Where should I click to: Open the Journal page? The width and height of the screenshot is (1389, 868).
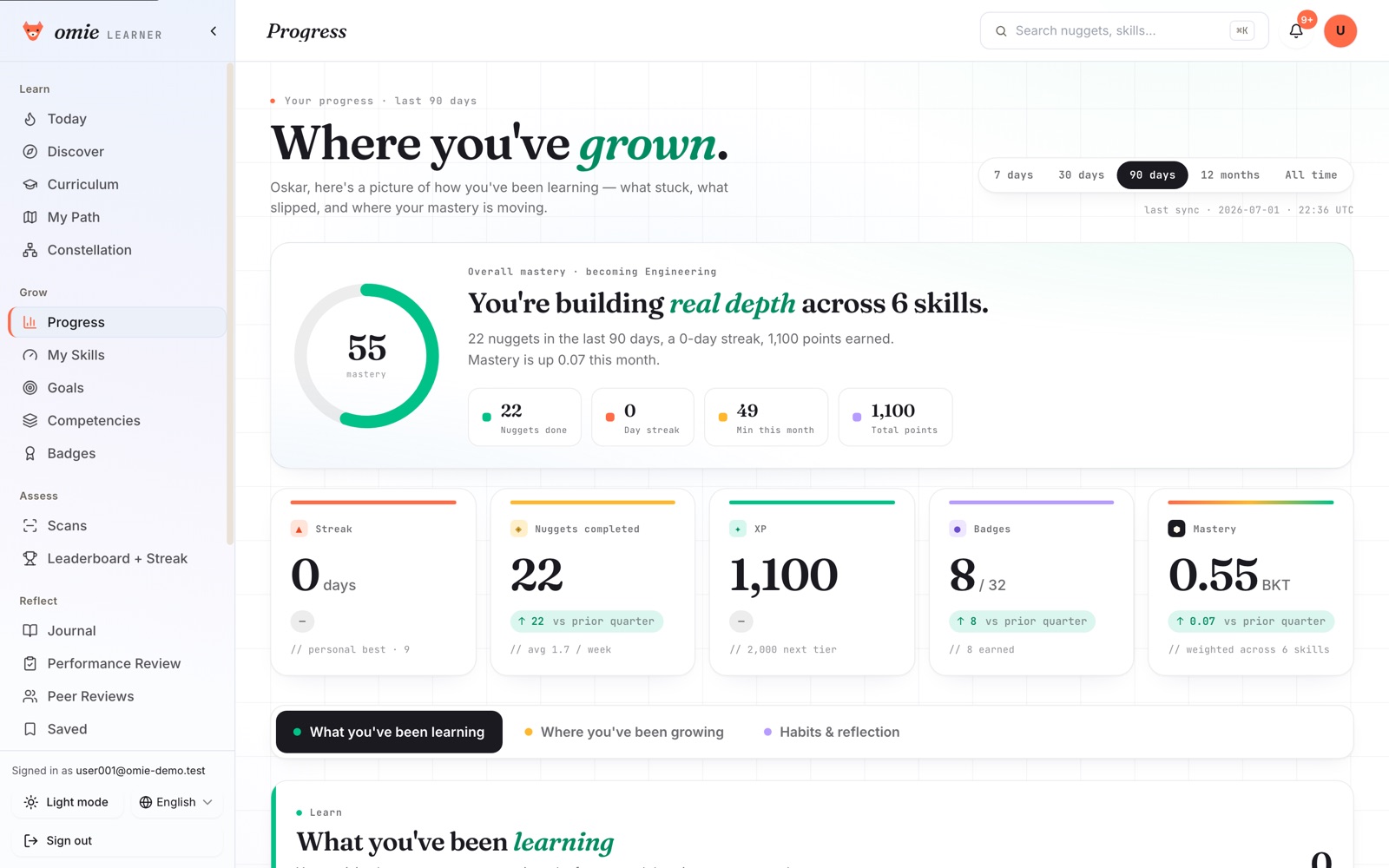pos(117,631)
